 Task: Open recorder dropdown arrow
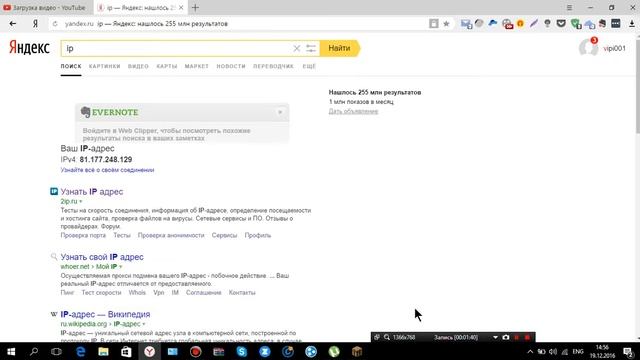[495, 338]
